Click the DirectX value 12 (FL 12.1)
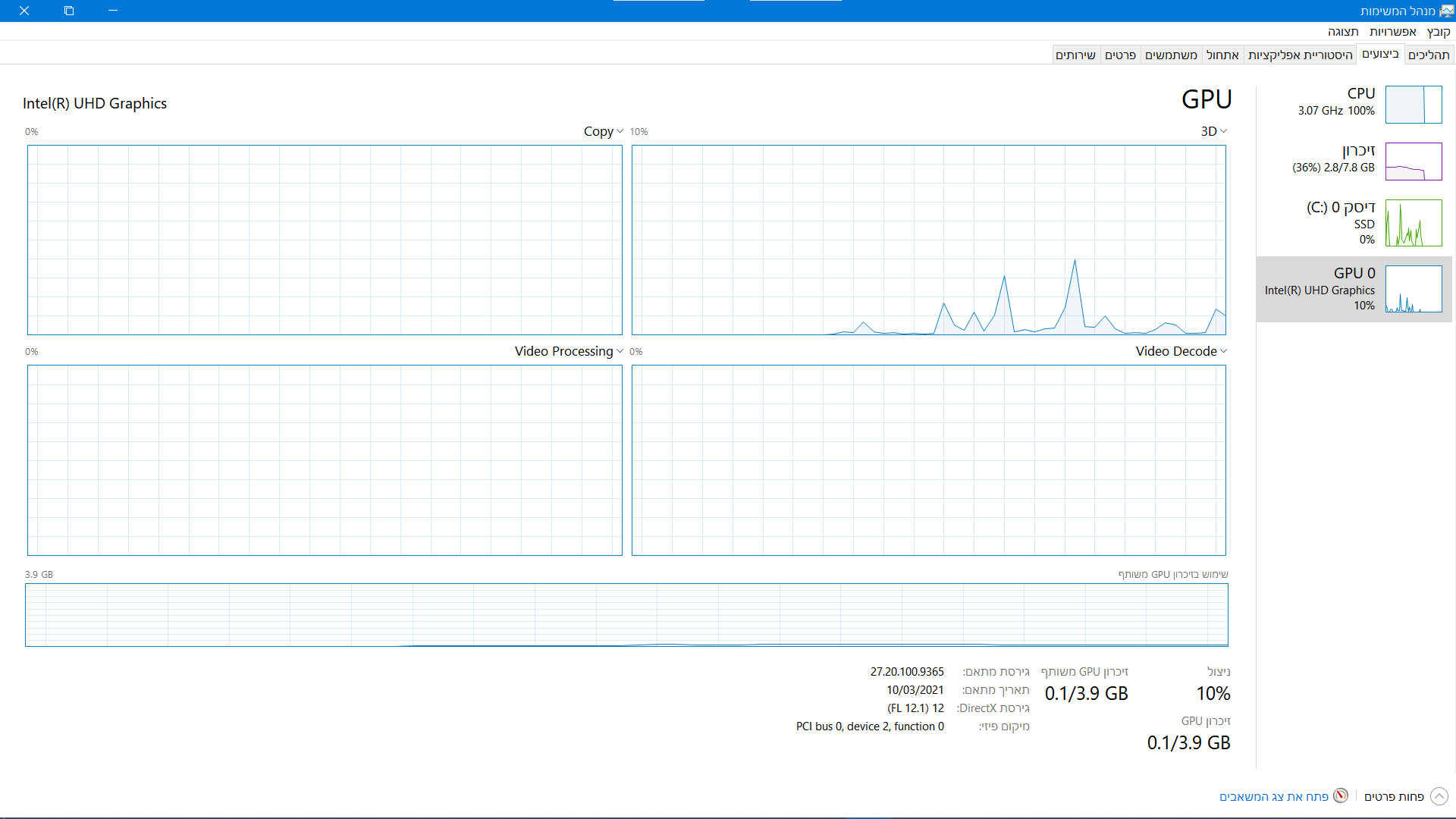Viewport: 1456px width, 819px height. (x=915, y=708)
